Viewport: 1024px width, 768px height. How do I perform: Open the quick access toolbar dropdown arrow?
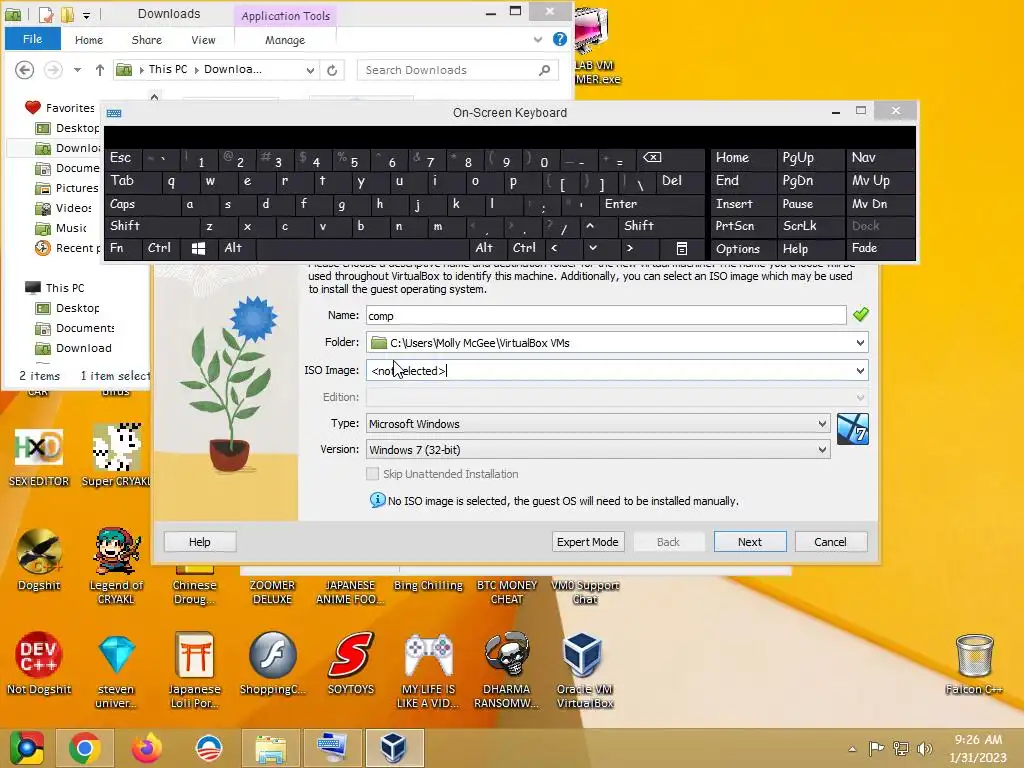(86, 15)
